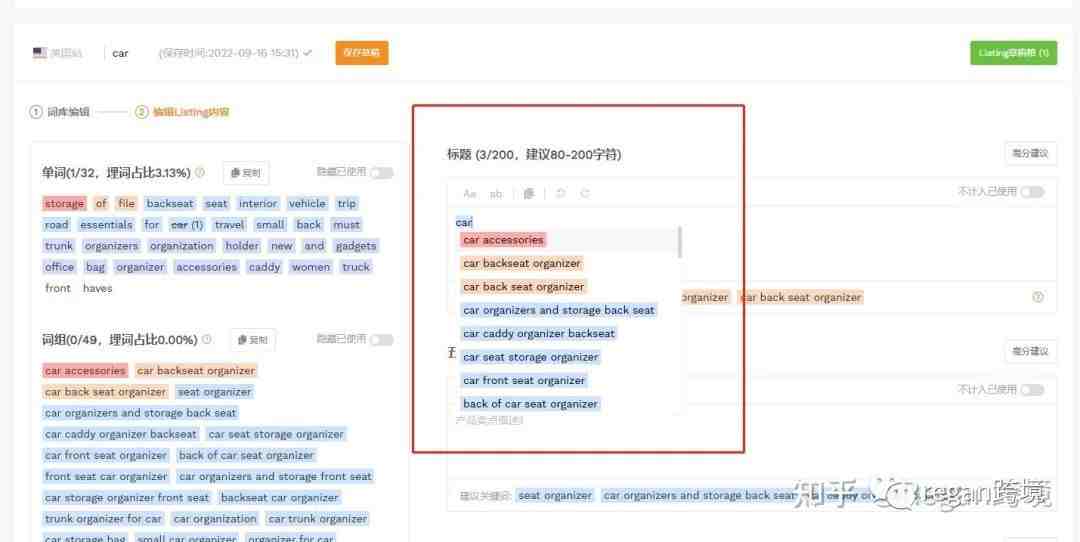The height and width of the screenshot is (542, 1080).
Task: Toggle 隐藏已使用 in the 词组 section
Action: click(381, 340)
